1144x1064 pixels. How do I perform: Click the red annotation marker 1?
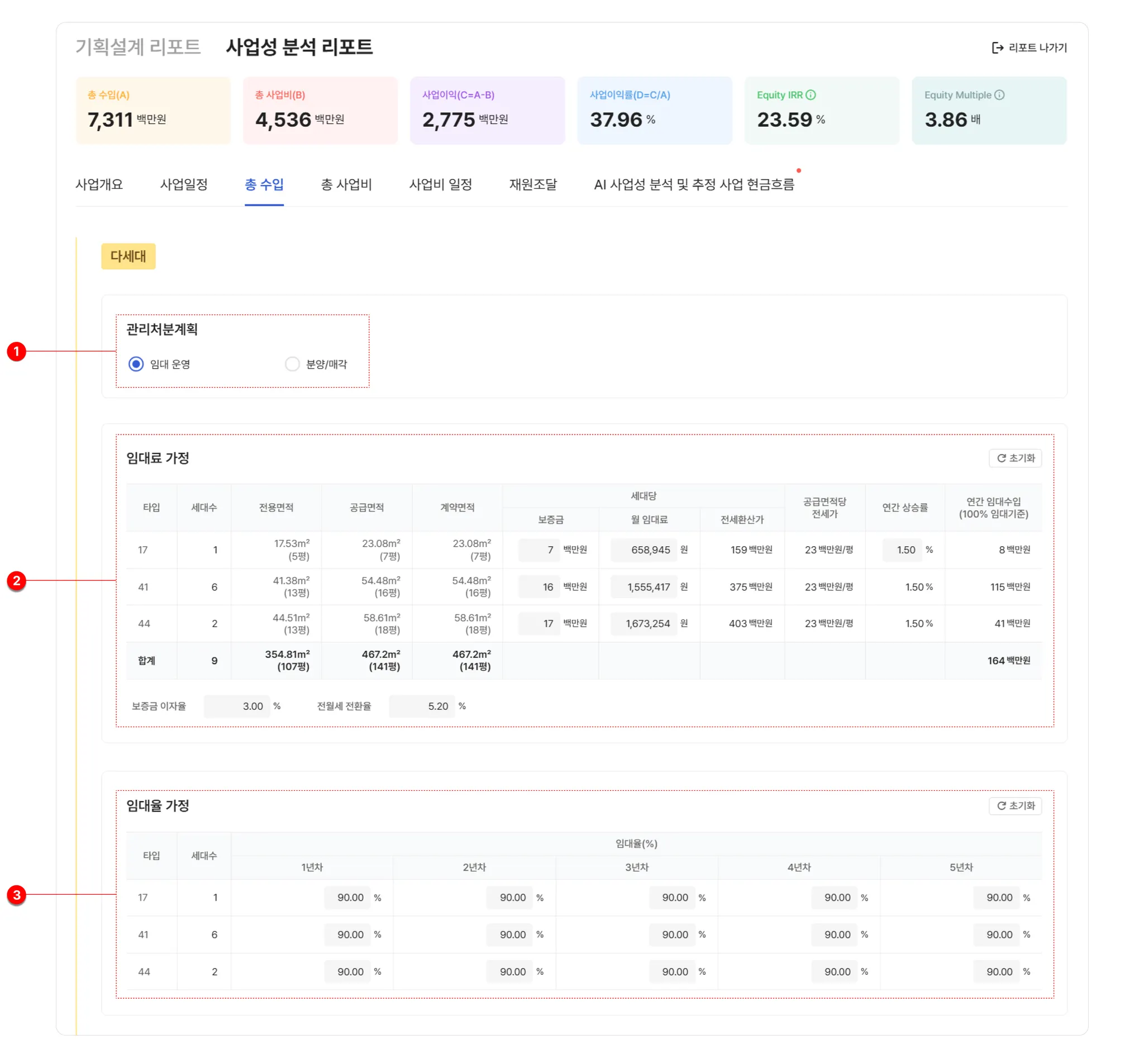tap(17, 351)
